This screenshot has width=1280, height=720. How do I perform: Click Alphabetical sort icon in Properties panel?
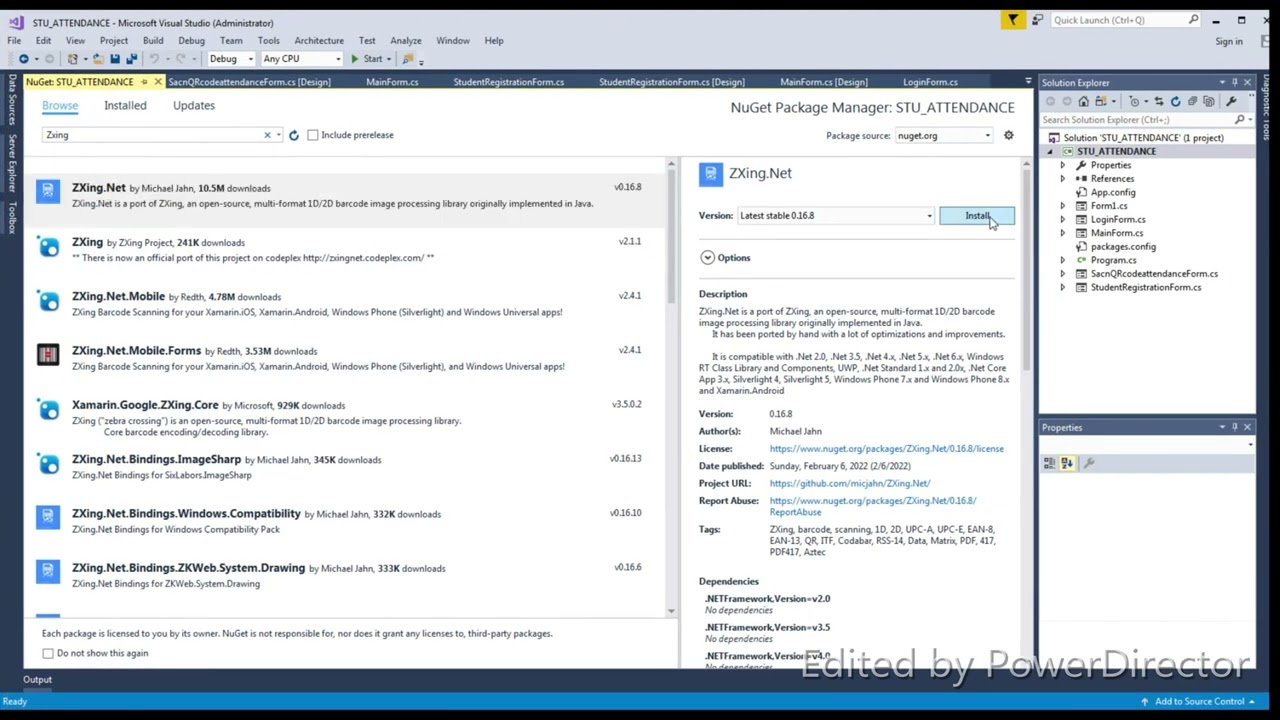click(x=1066, y=463)
